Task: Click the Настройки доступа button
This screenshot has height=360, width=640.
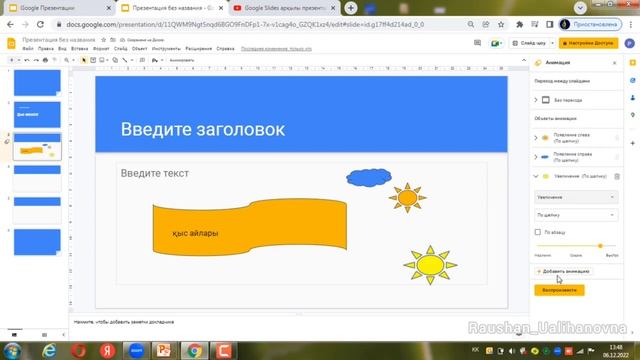Action: 589,43
